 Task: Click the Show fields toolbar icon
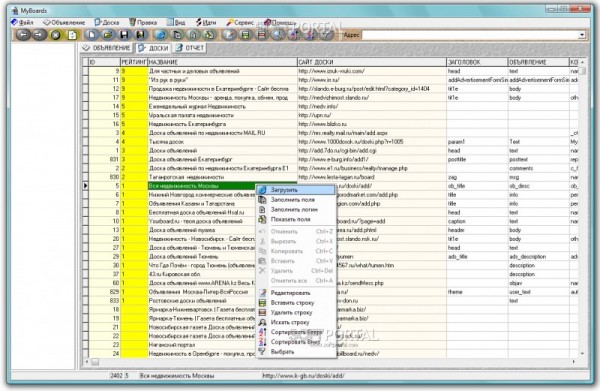pyautogui.click(x=209, y=35)
